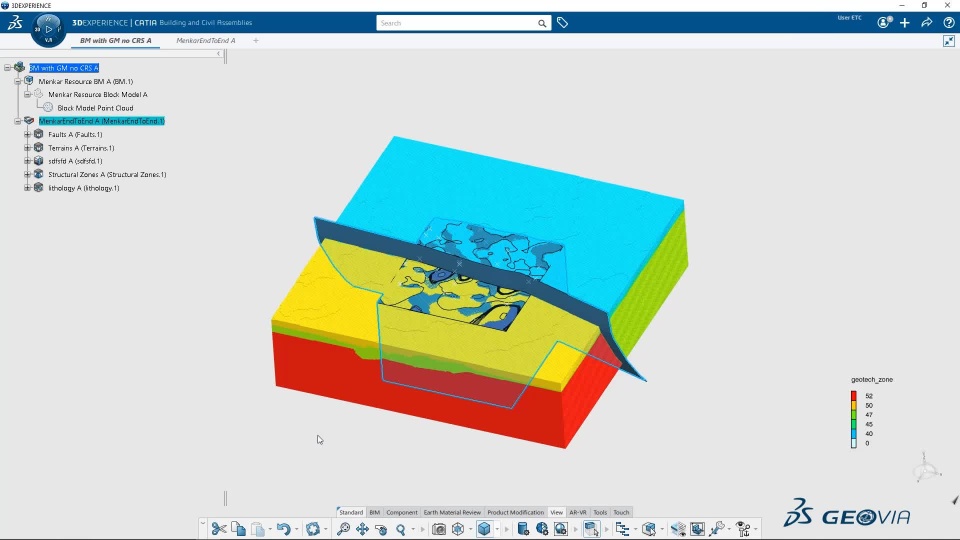Click the Cut scissors icon
The width and height of the screenshot is (960, 540).
219,528
